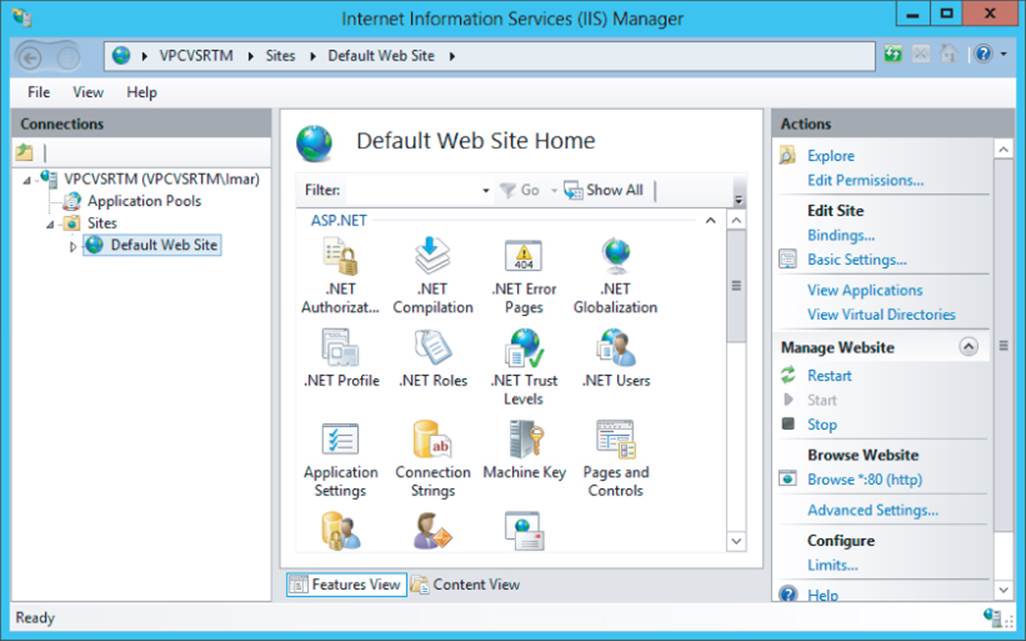Viewport: 1026px width, 641px height.
Task: Open Bindings link
Action: coord(841,235)
